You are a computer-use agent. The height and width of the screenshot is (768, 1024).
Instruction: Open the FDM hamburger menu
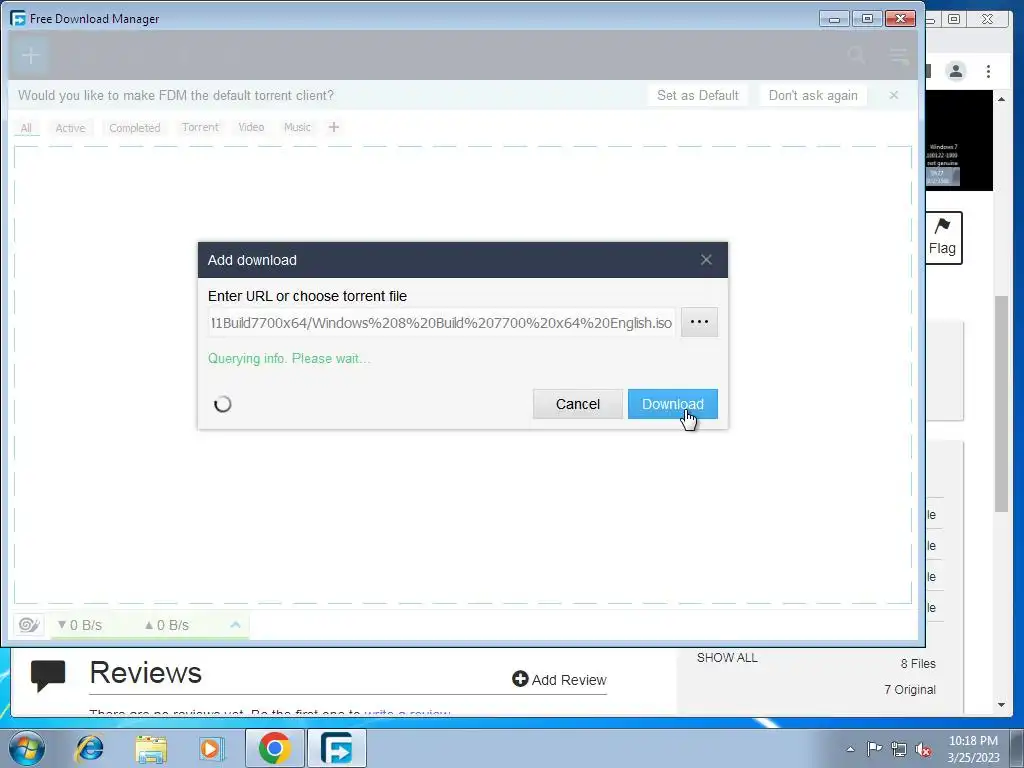point(899,56)
